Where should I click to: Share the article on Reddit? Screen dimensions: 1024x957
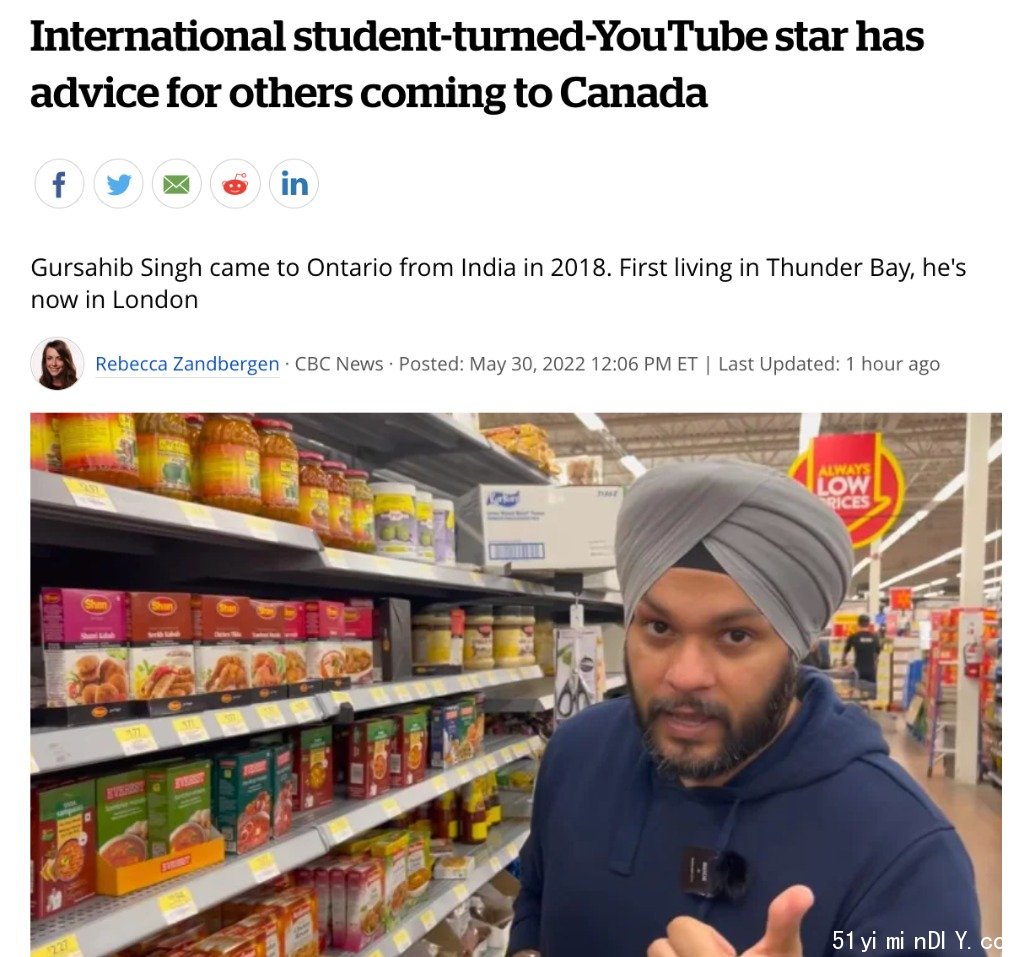tap(235, 184)
